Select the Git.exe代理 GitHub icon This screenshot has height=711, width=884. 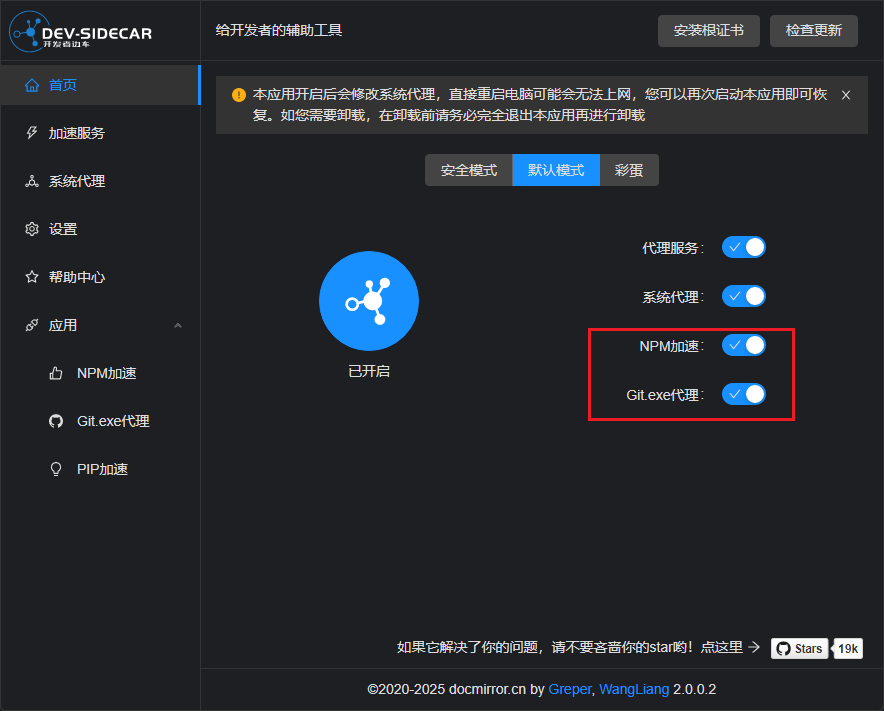tap(55, 420)
